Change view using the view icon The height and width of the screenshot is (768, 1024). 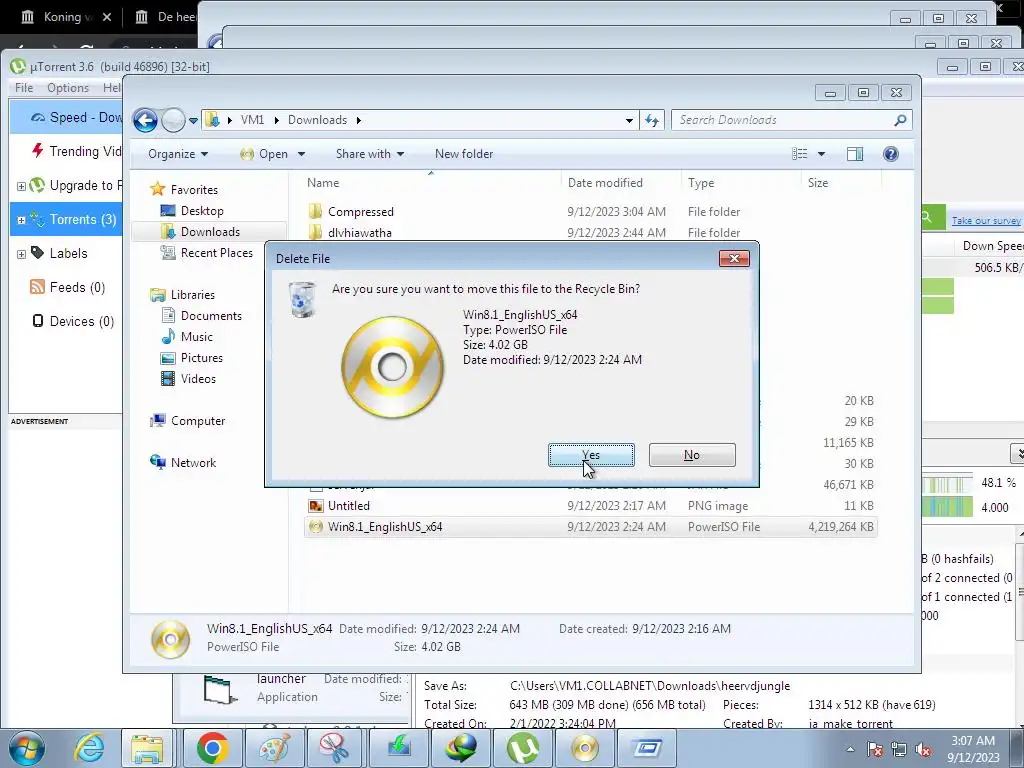click(x=799, y=154)
